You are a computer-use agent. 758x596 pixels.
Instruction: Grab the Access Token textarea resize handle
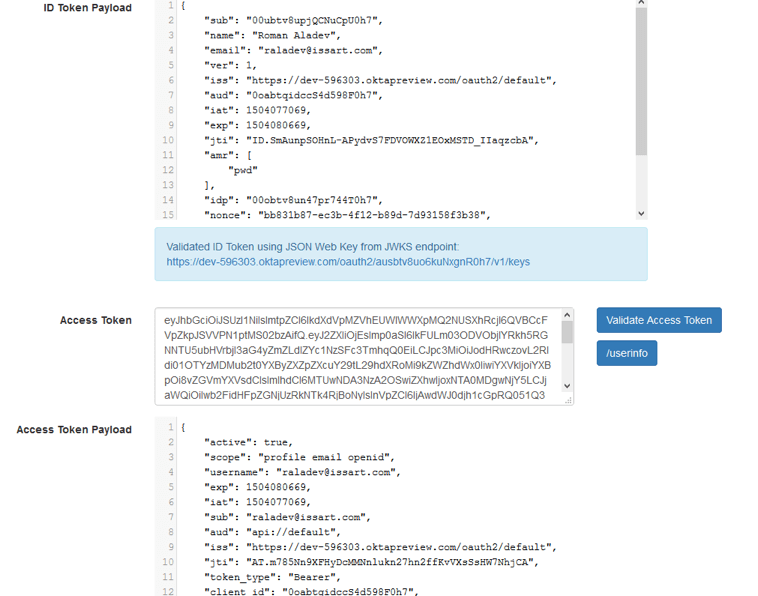tap(568, 400)
